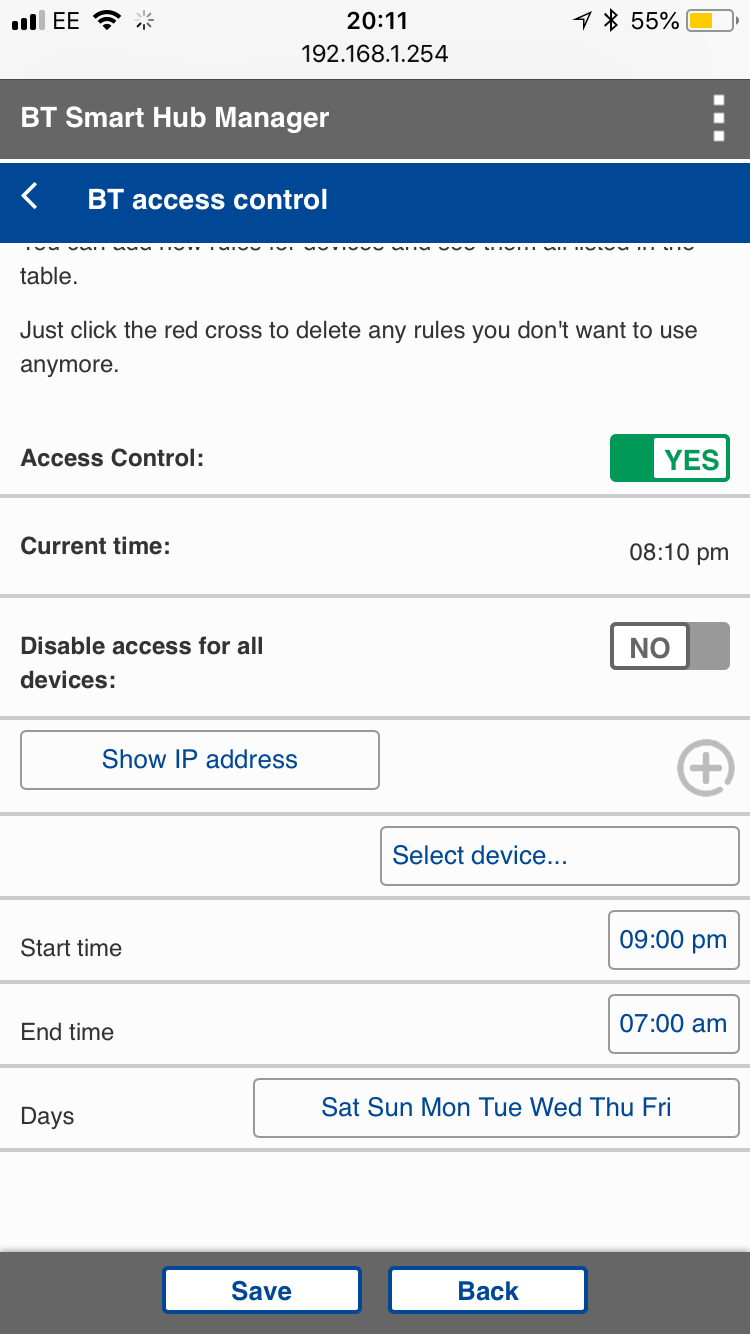Open the Select device dropdown
The image size is (750, 1334).
tap(559, 856)
